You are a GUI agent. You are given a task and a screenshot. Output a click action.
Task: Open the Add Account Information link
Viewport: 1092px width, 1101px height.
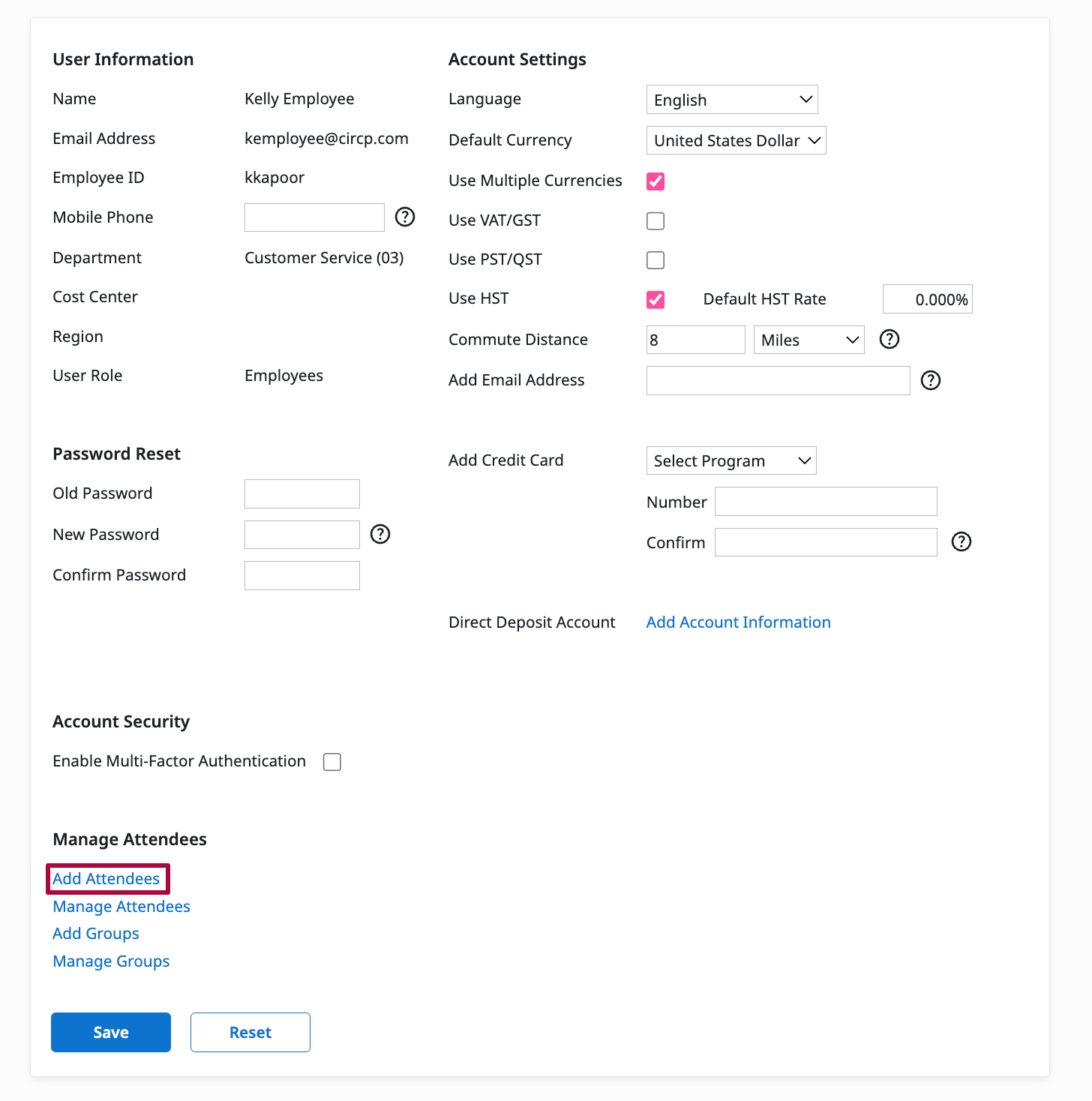click(x=738, y=622)
